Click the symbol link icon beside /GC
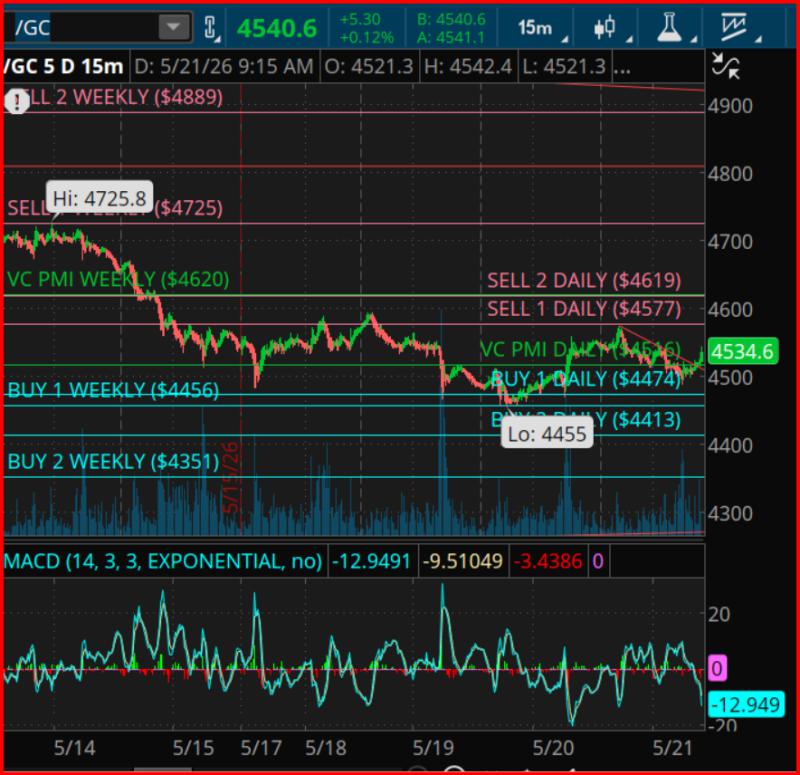Image resolution: width=800 pixels, height=775 pixels. [x=210, y=28]
